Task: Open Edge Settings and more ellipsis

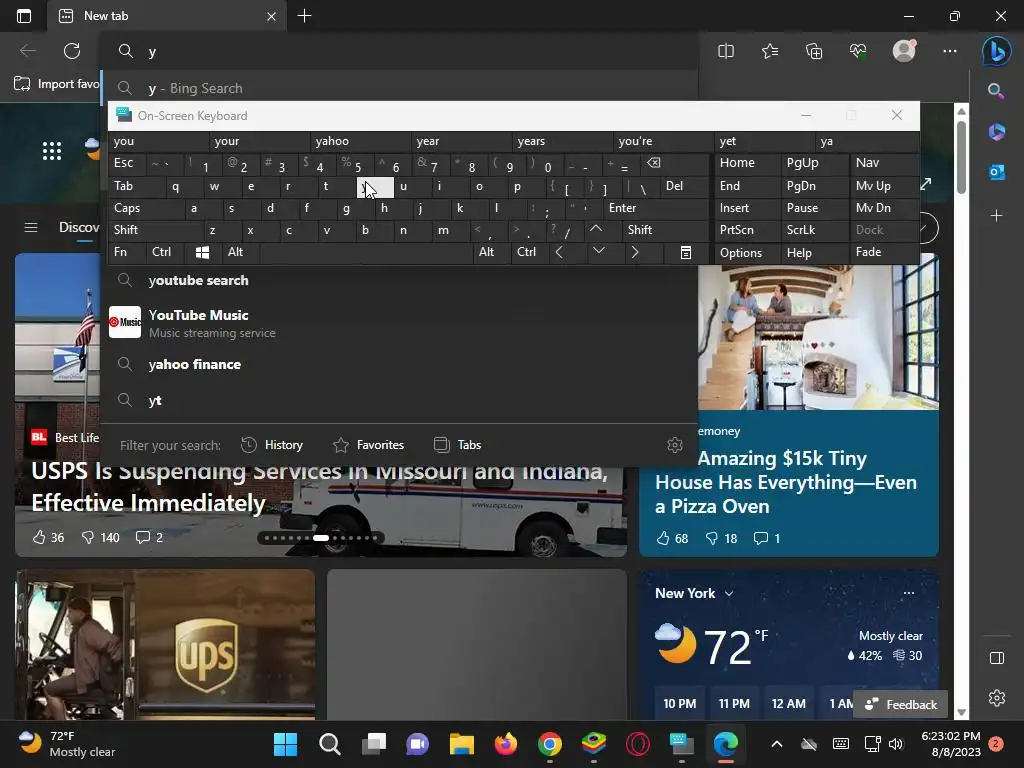Action: coord(950,51)
